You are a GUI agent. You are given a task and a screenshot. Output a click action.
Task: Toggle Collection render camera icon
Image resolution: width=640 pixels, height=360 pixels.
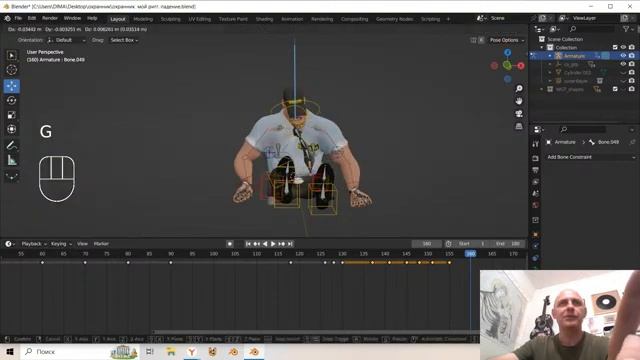[x=631, y=47]
